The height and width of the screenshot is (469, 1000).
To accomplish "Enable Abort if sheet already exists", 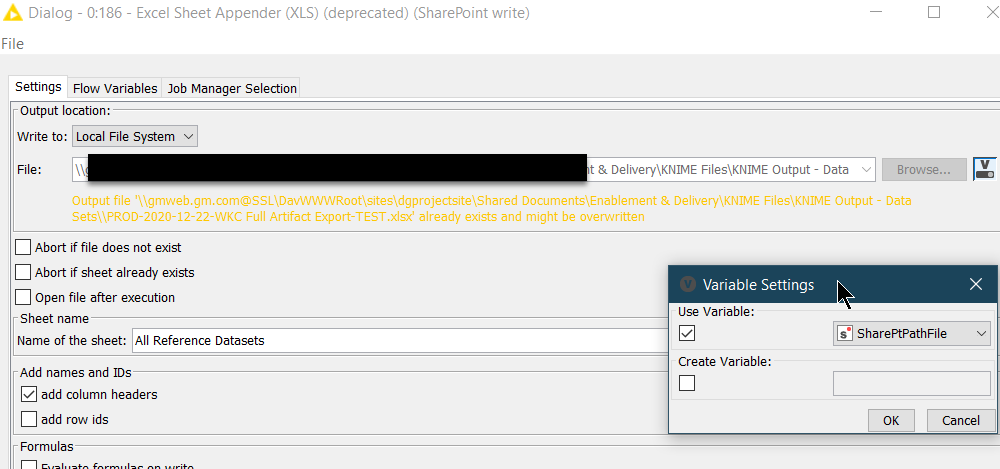I will click(24, 272).
